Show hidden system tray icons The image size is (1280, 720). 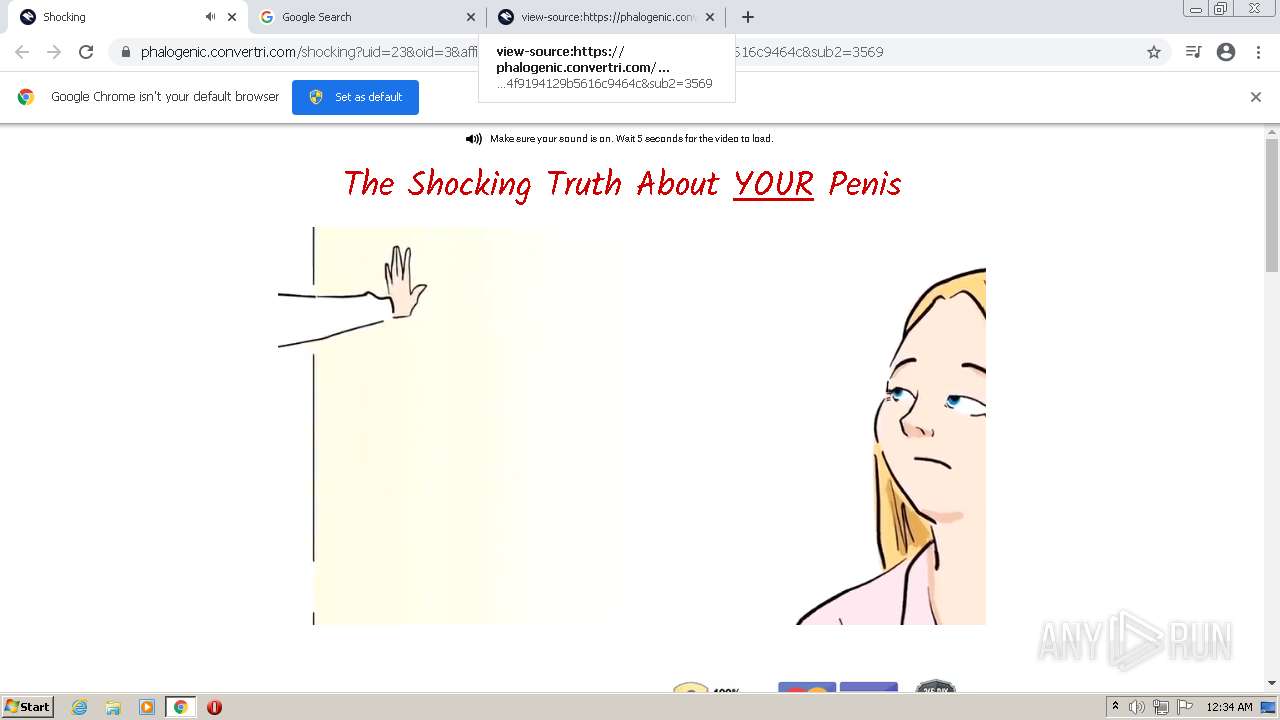click(1116, 707)
